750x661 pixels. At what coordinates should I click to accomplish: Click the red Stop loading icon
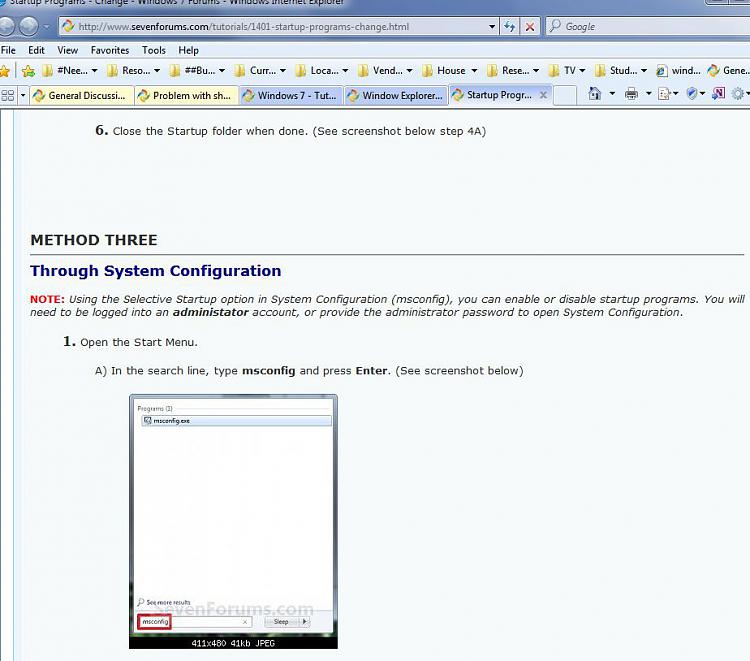(530, 27)
